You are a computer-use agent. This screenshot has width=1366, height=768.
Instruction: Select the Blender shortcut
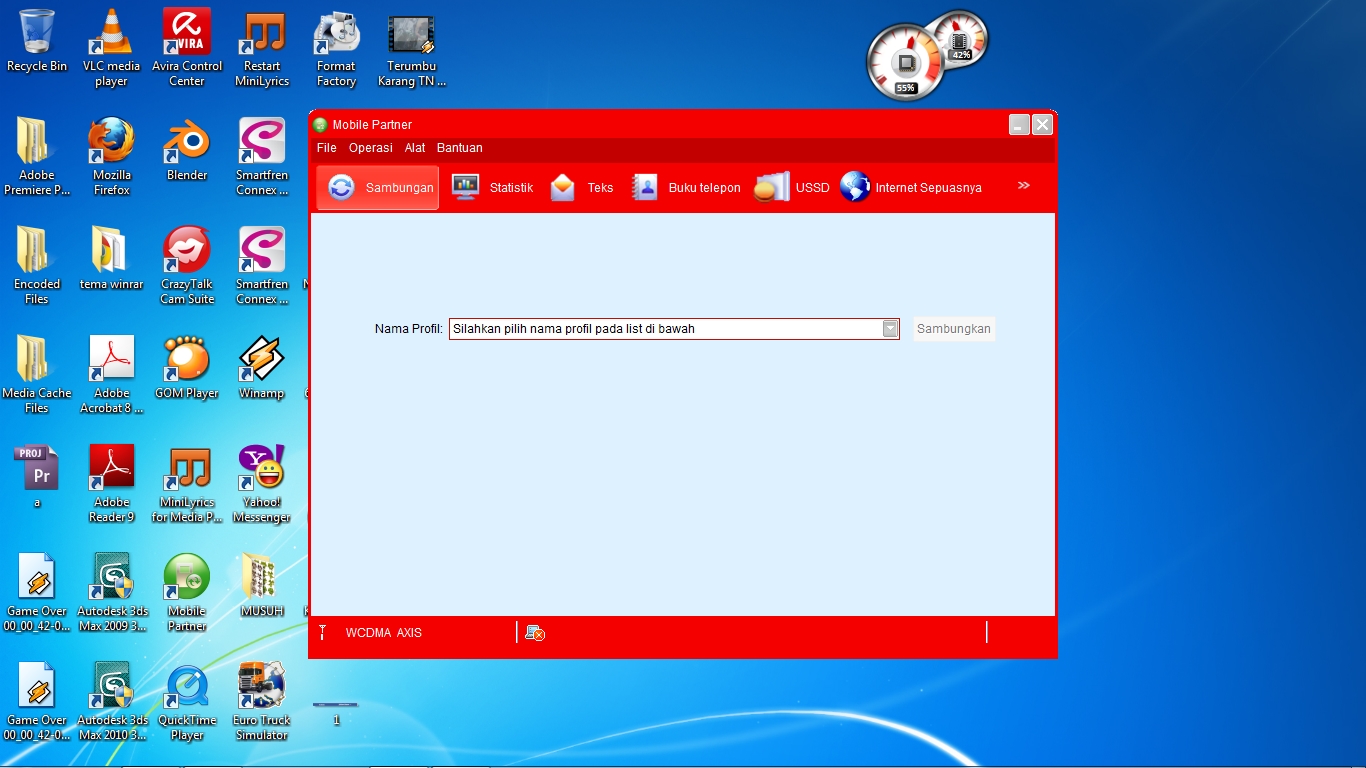[187, 150]
